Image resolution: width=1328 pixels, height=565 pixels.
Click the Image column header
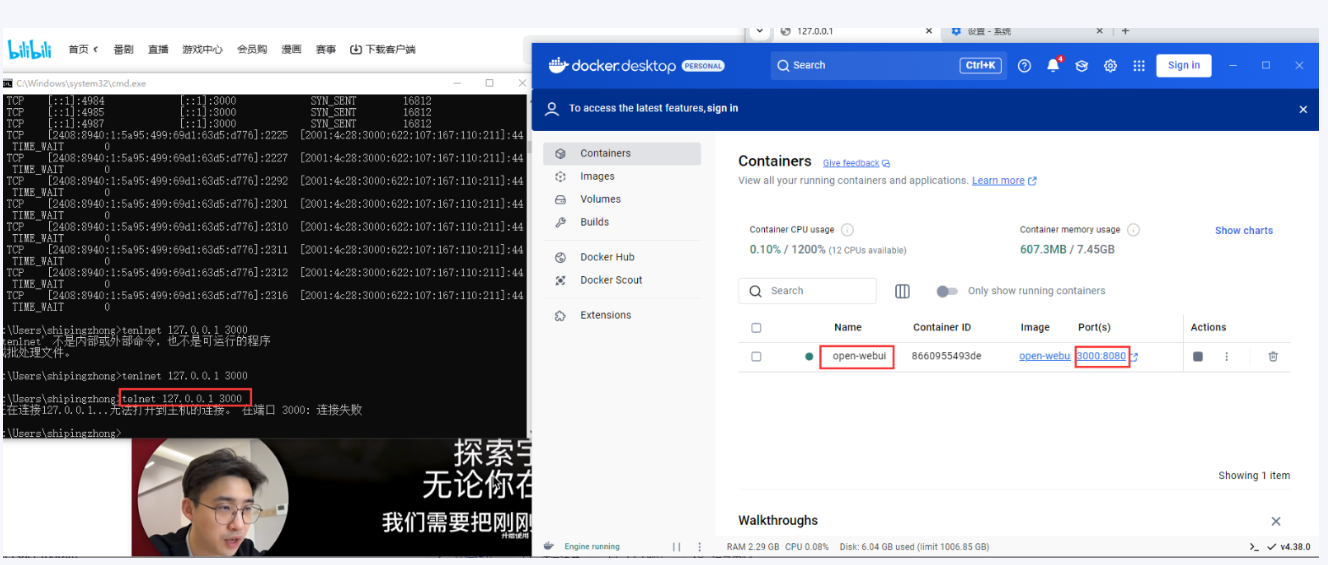[1035, 328]
